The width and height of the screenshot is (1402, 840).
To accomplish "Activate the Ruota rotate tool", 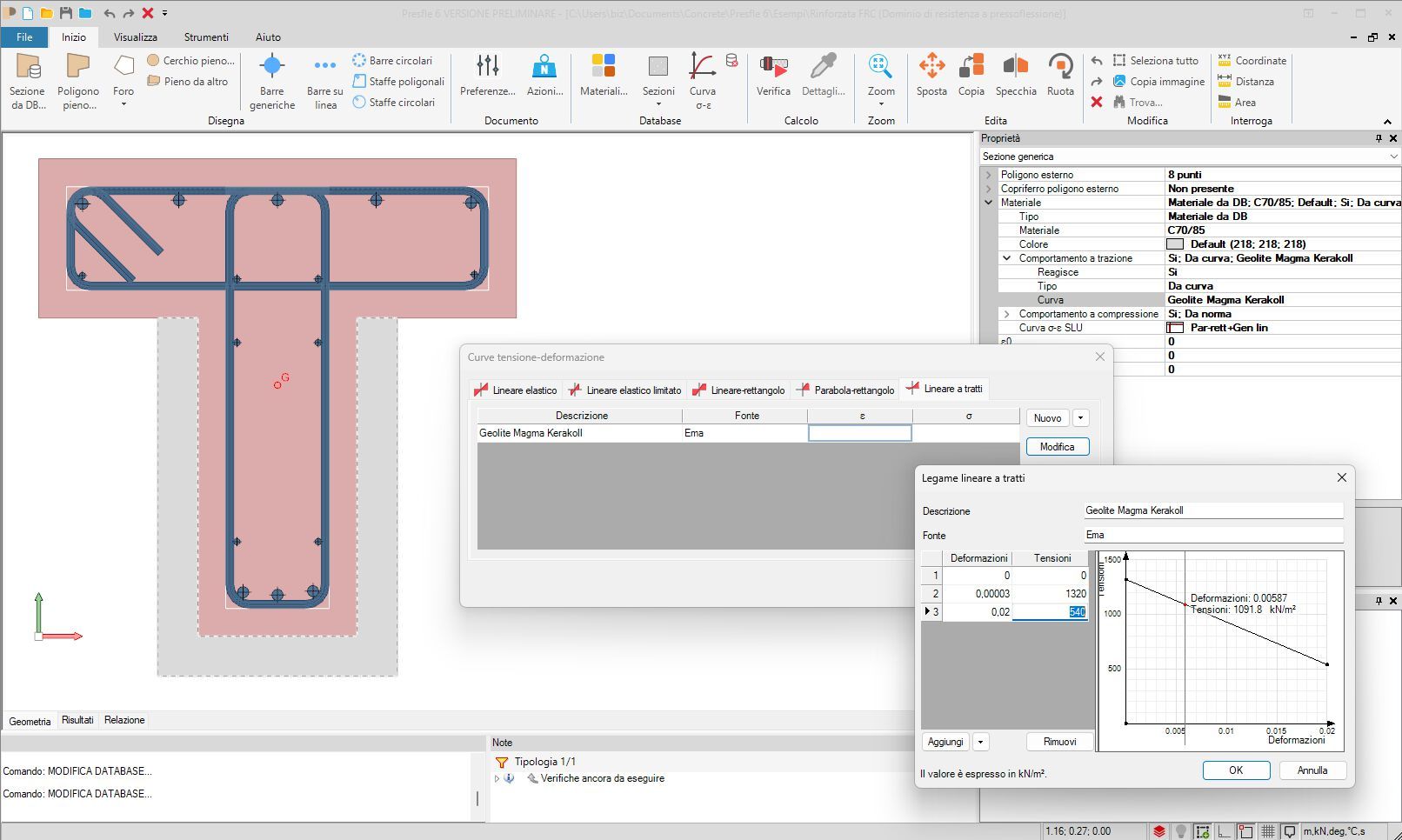I will (x=1060, y=76).
